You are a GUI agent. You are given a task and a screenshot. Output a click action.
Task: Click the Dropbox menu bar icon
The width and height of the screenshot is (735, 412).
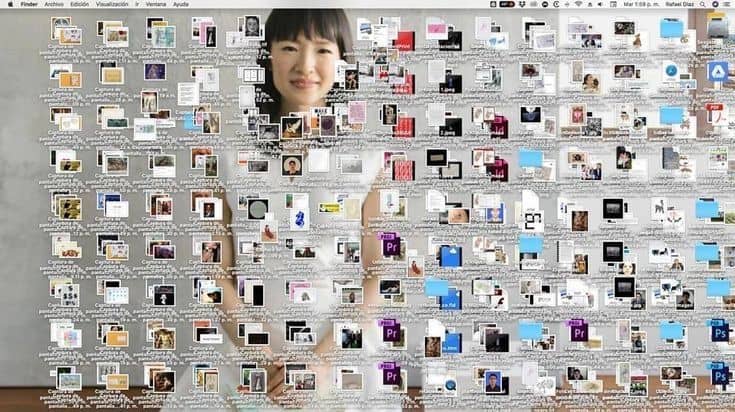(521, 4)
